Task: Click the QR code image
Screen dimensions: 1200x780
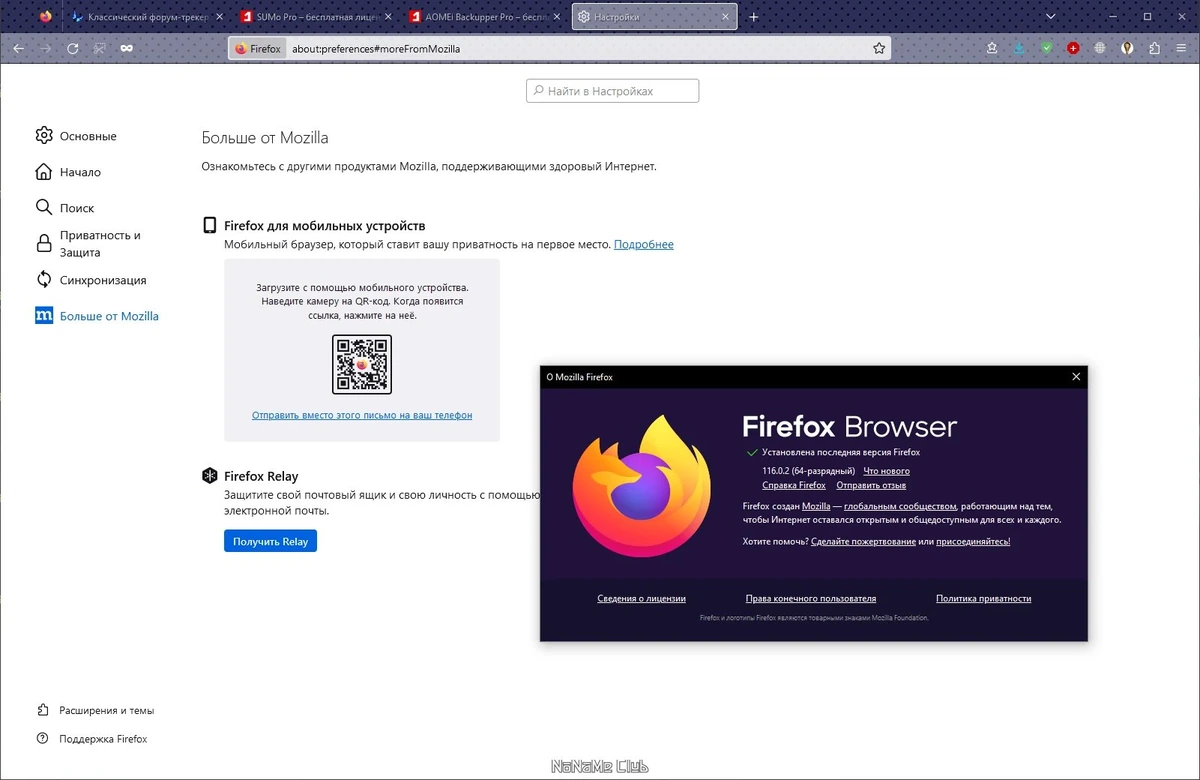Action: pos(362,365)
